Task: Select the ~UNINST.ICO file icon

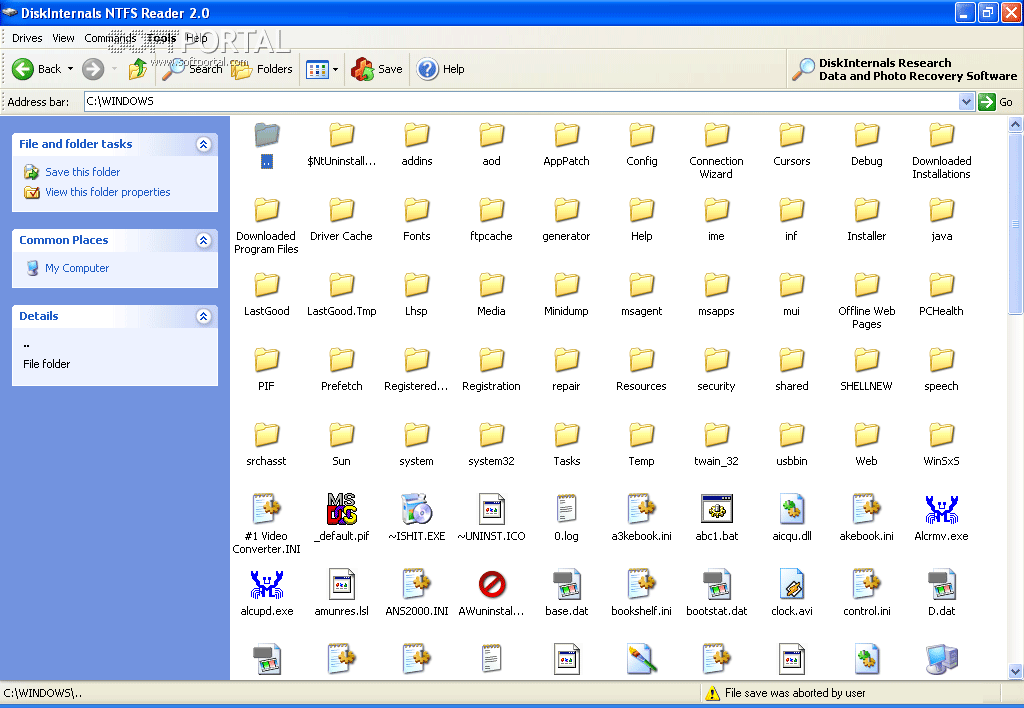Action: click(491, 509)
